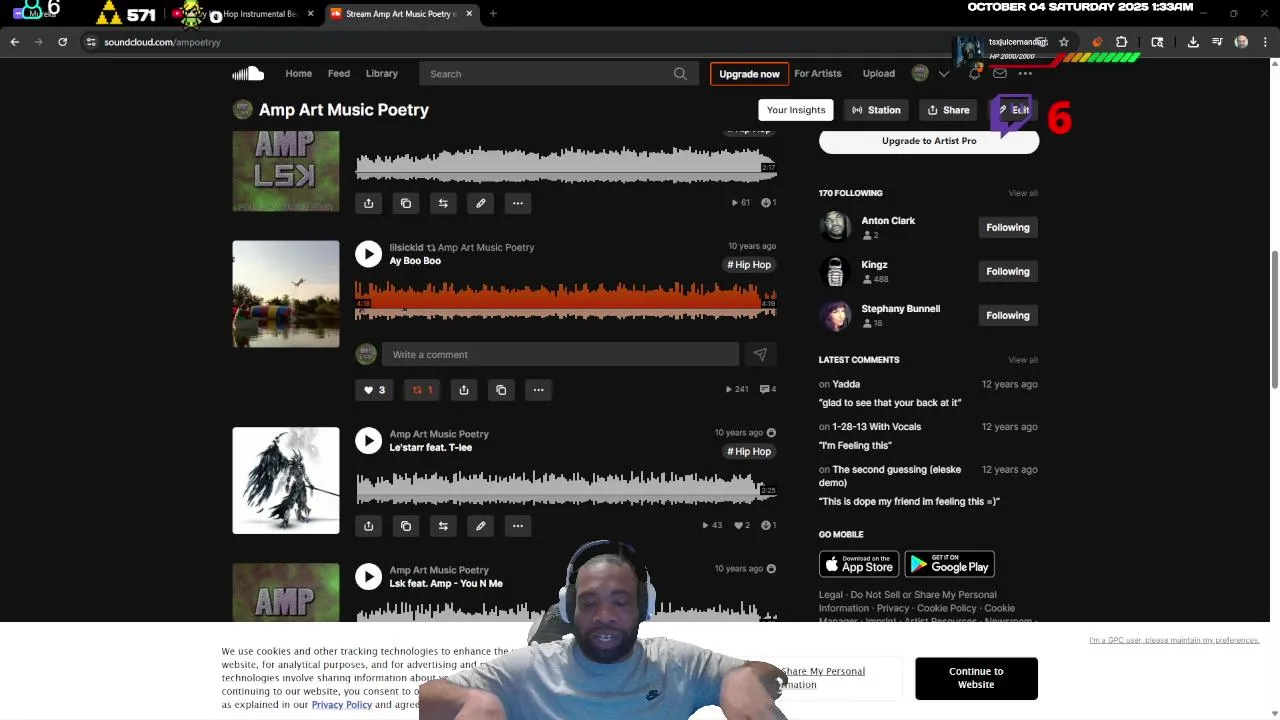Open Kingz profile avatar
Screen dimensions: 1280x720
pos(835,271)
